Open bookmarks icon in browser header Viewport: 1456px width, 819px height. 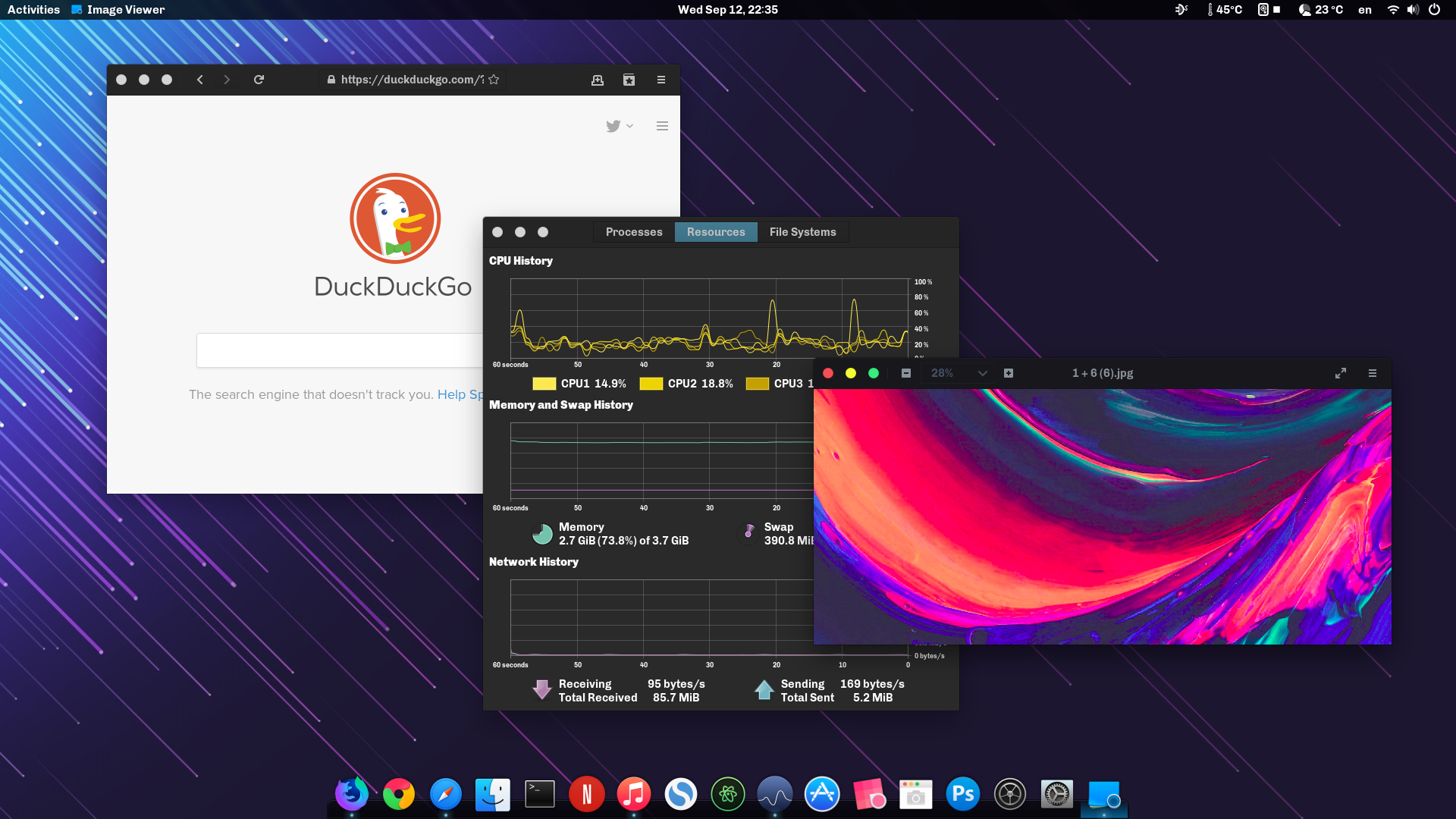click(x=629, y=80)
